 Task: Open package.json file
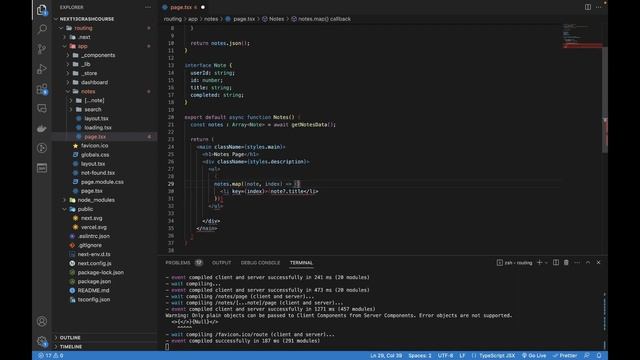94,281
